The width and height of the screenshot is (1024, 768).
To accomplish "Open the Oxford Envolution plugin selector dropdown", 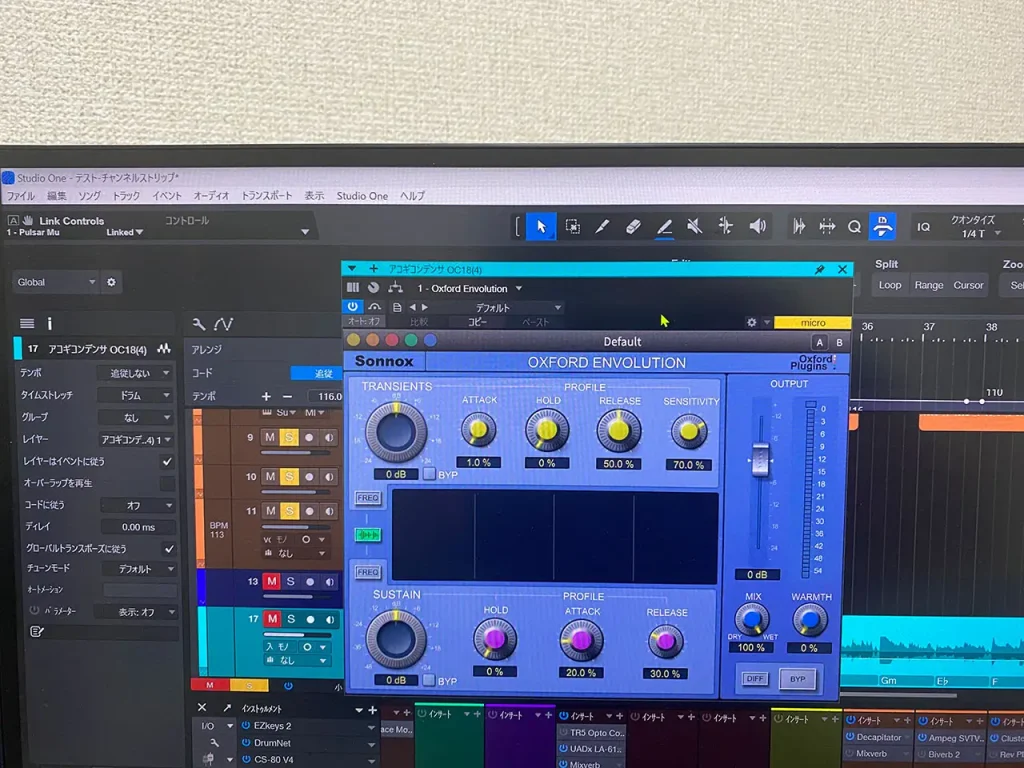I will pos(470,289).
